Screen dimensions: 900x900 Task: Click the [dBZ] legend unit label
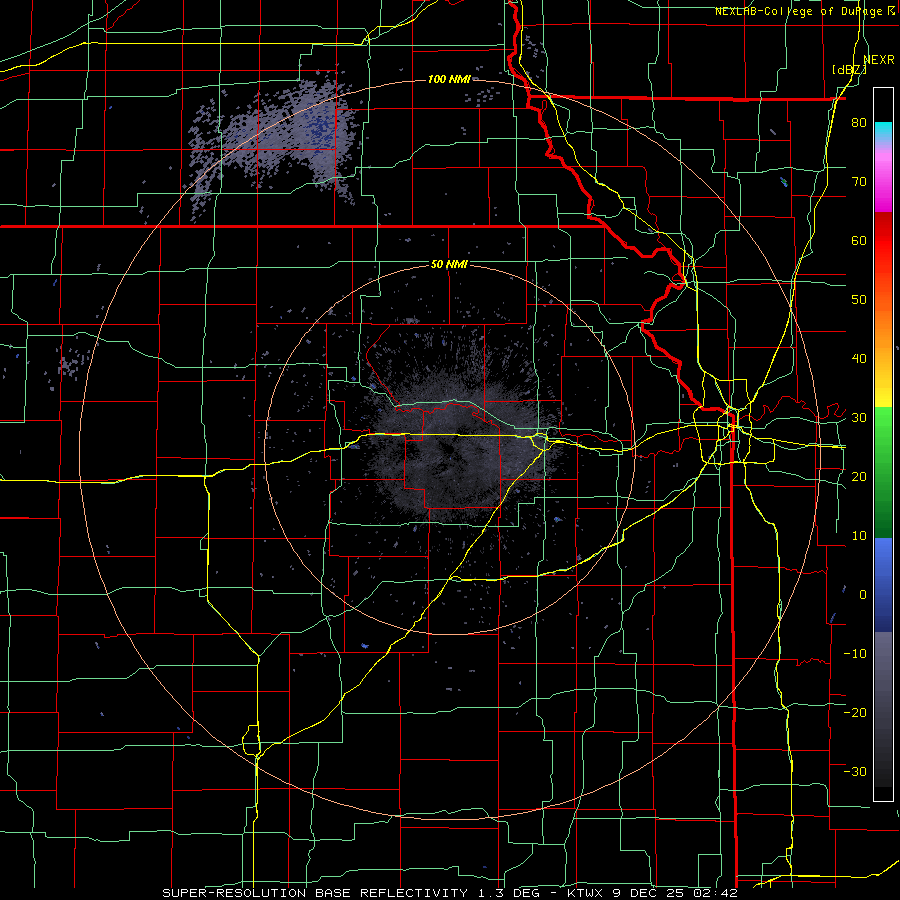849,70
